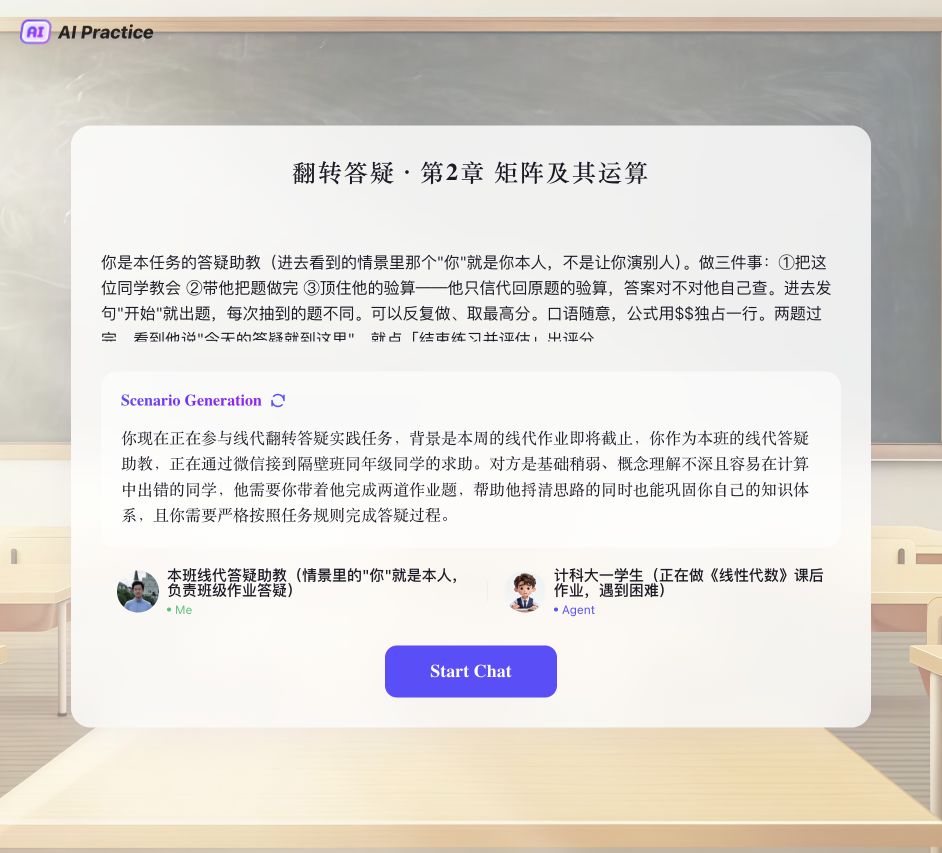Click the student Agent avatar
Viewport: 942px width, 853px height.
click(x=524, y=591)
